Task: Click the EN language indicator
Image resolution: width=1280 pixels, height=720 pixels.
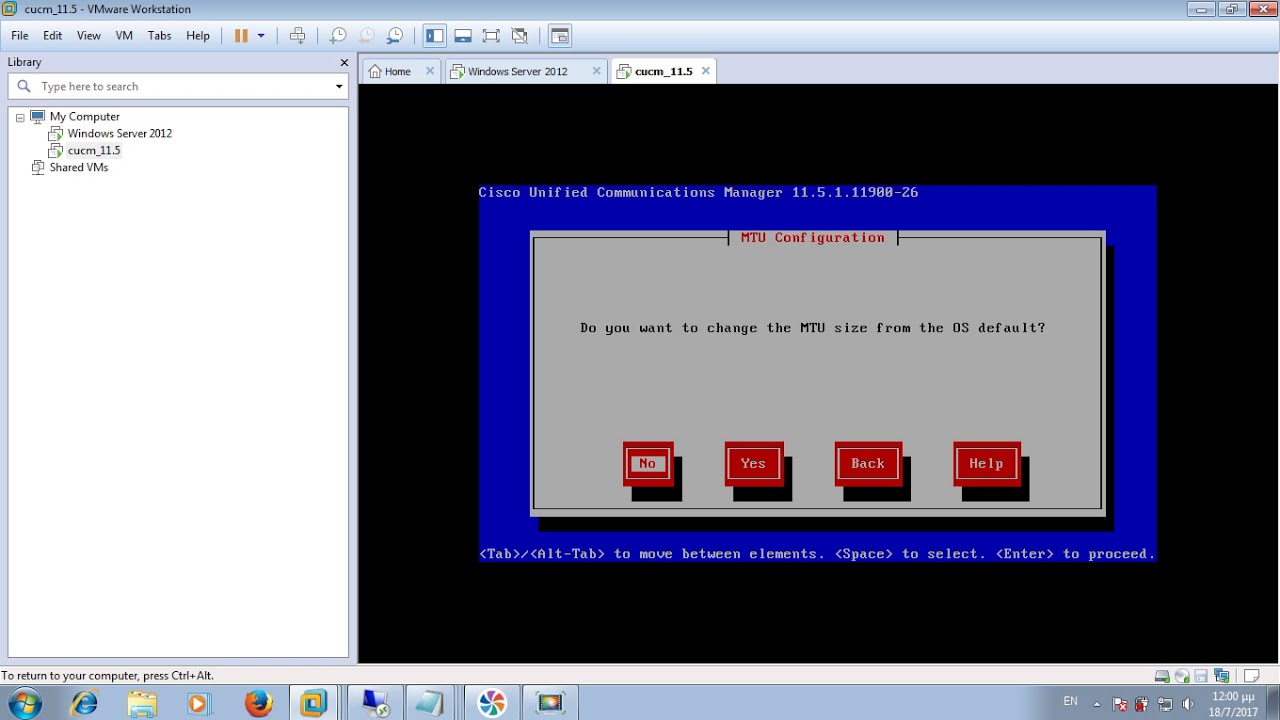Action: pyautogui.click(x=1070, y=702)
